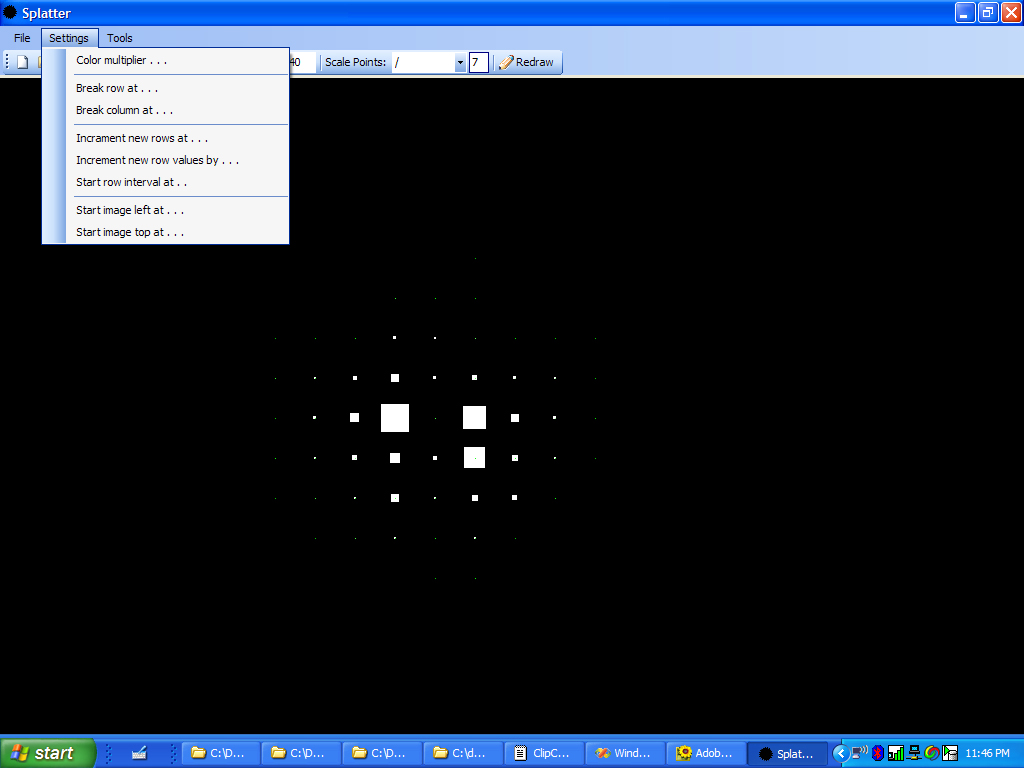The height and width of the screenshot is (768, 1024).
Task: Open the Scale Points operator dropdown
Action: coord(460,63)
